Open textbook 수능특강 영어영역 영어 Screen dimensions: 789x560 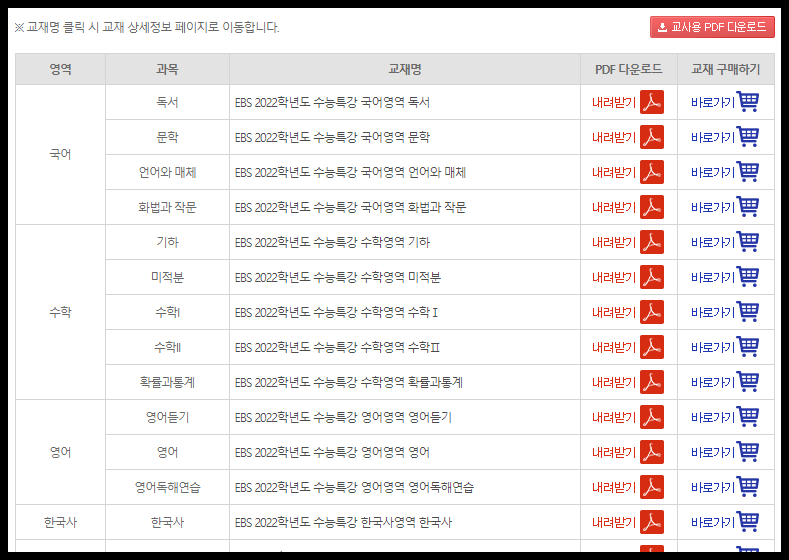pos(332,452)
